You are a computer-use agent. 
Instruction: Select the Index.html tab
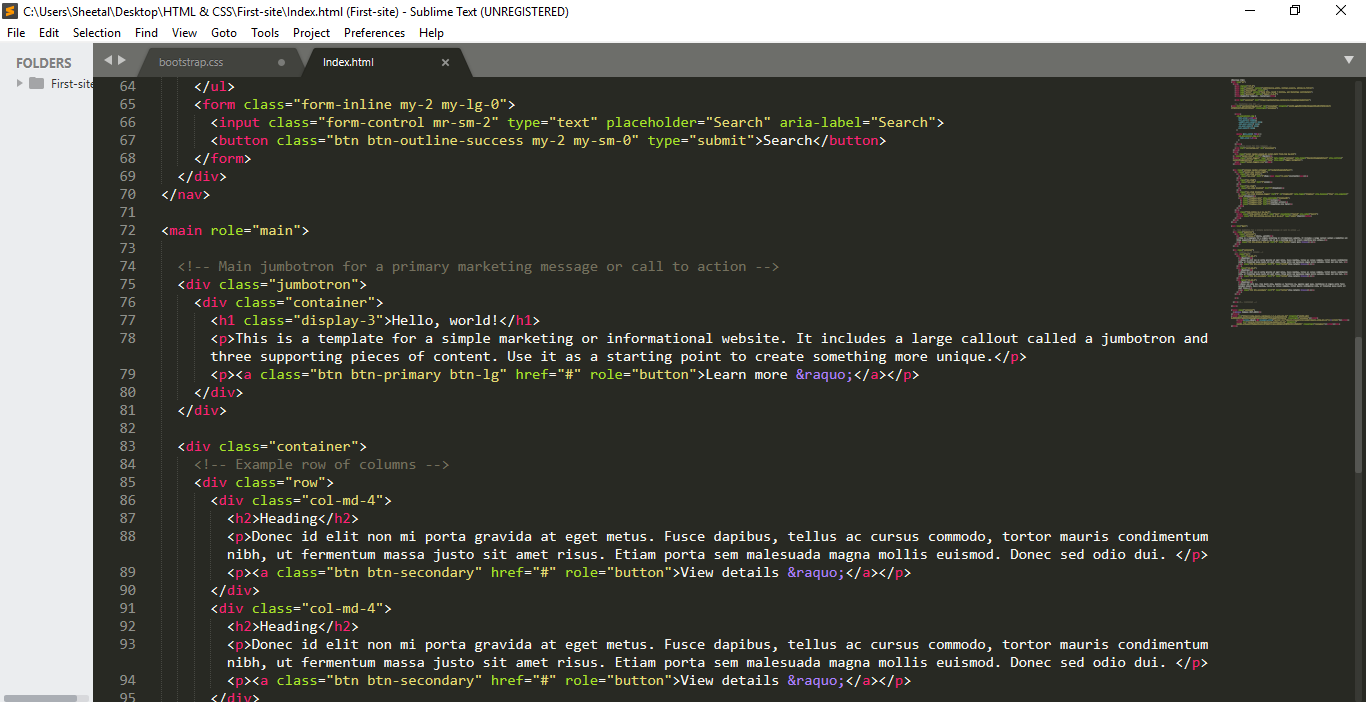pyautogui.click(x=348, y=62)
